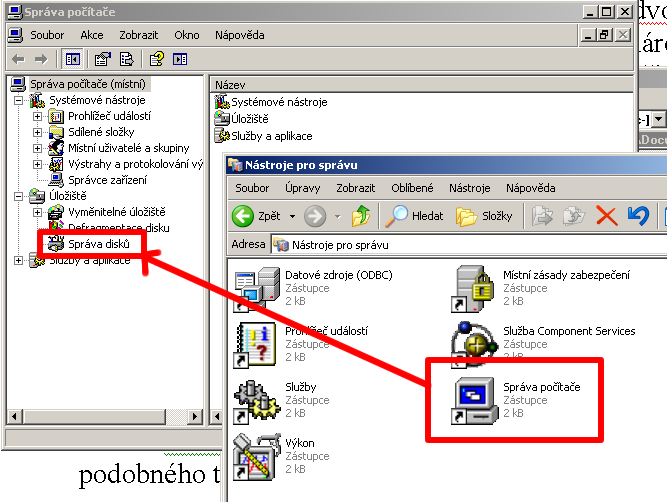Click the Hledat search button
This screenshot has height=502, width=667.
click(416, 215)
